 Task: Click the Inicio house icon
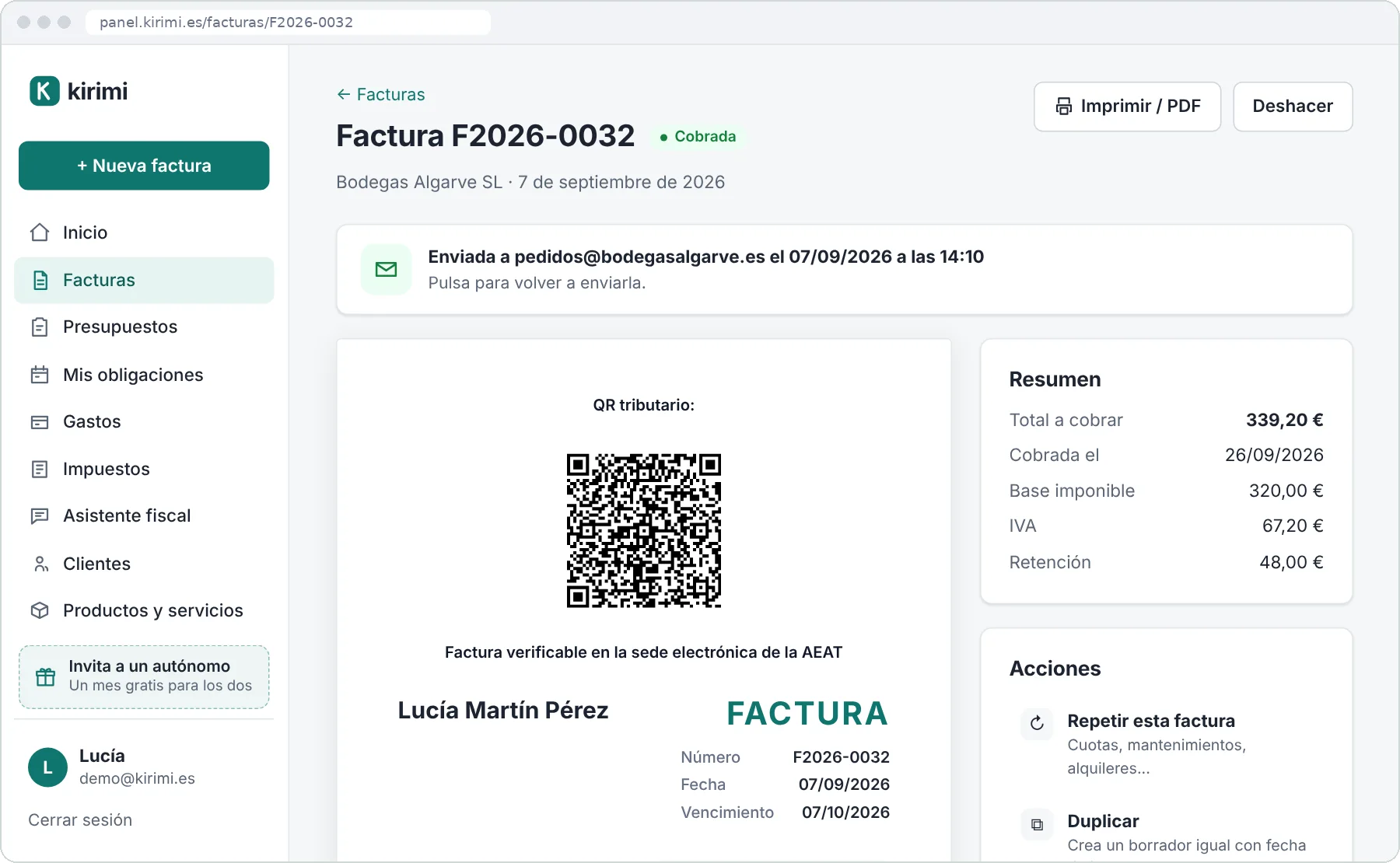40,232
